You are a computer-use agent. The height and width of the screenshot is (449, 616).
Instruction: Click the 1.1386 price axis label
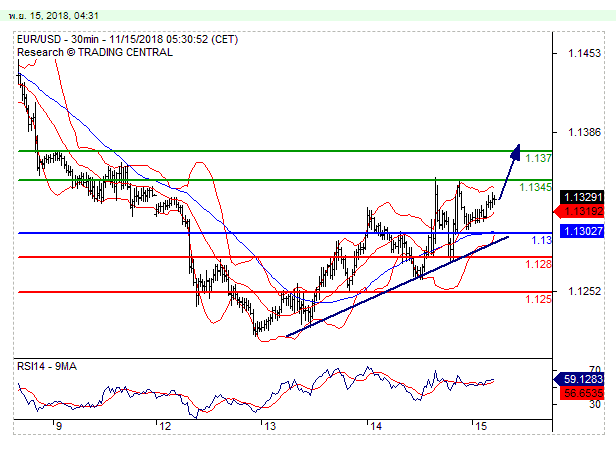(x=584, y=132)
